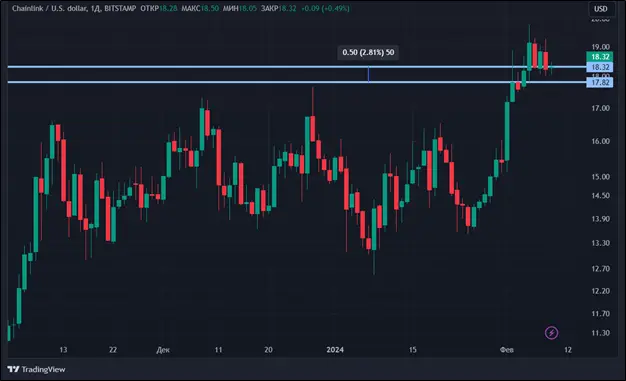
Task: Click the 13.90 price axis label
Action: pyautogui.click(x=600, y=219)
